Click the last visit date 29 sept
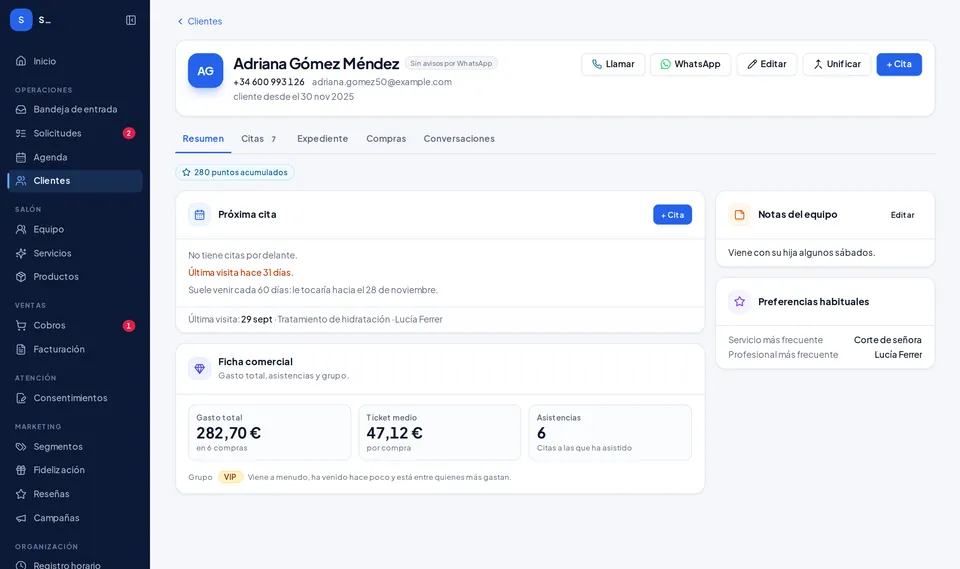 tap(257, 319)
